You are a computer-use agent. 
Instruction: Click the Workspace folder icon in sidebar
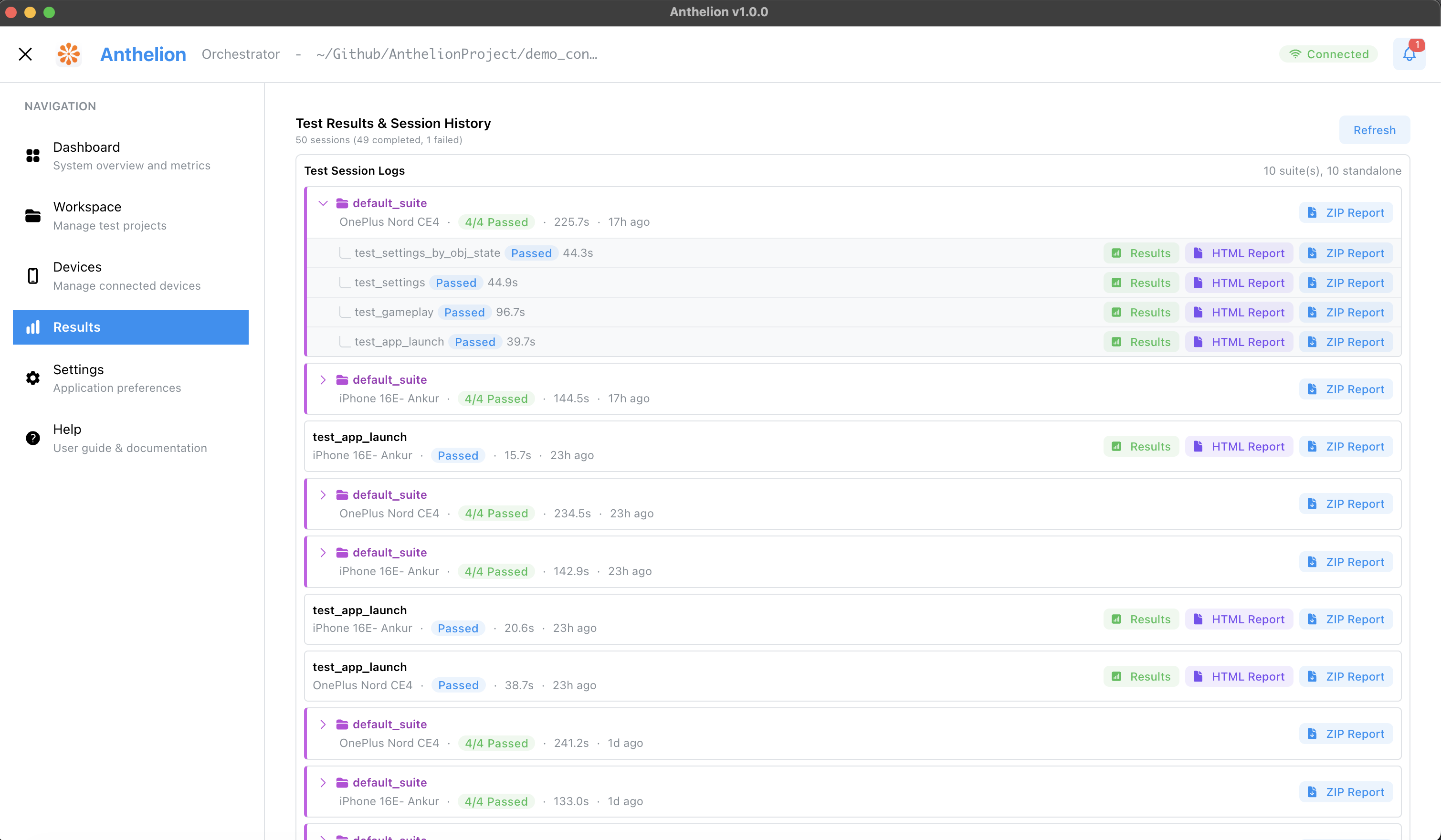coord(33,216)
